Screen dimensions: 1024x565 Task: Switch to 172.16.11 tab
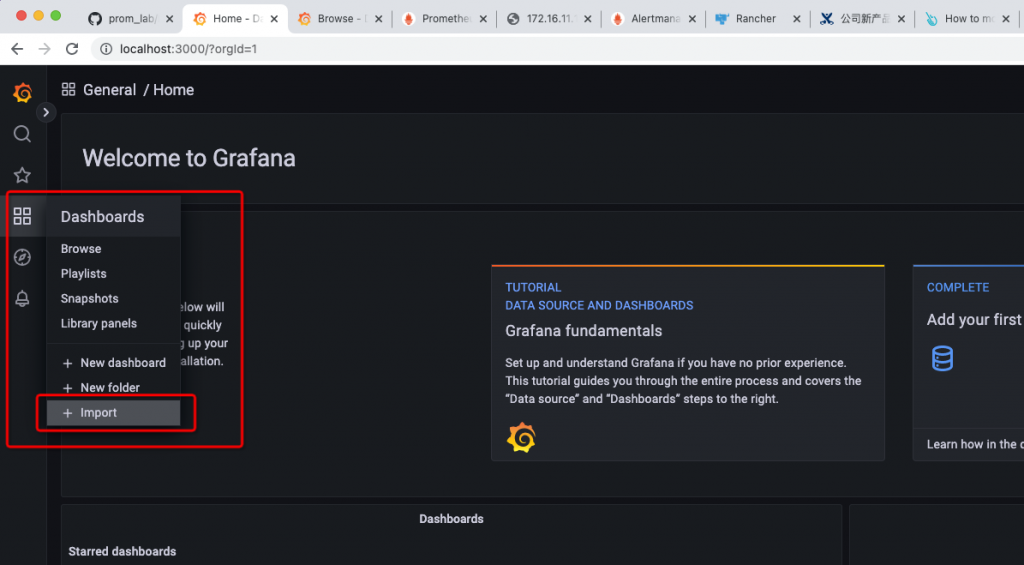(549, 19)
